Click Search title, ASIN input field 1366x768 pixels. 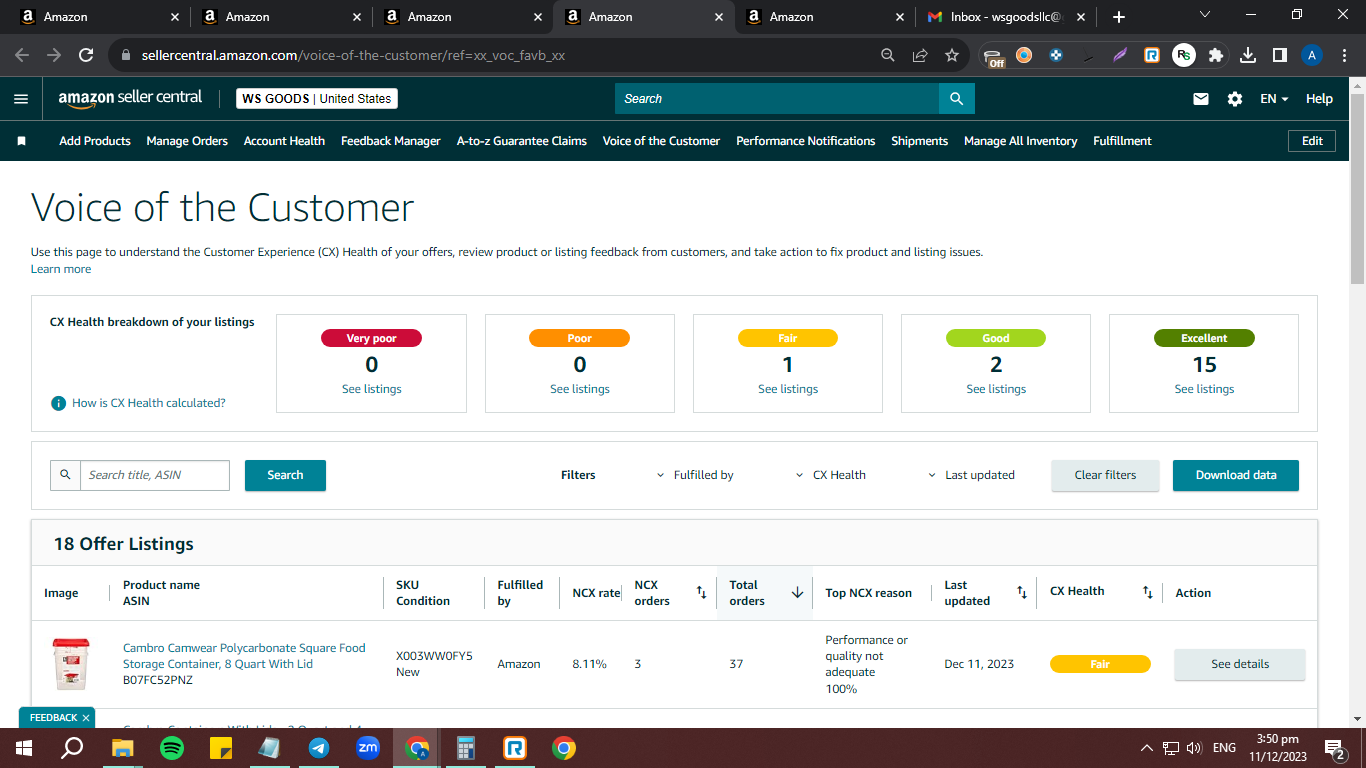point(155,475)
